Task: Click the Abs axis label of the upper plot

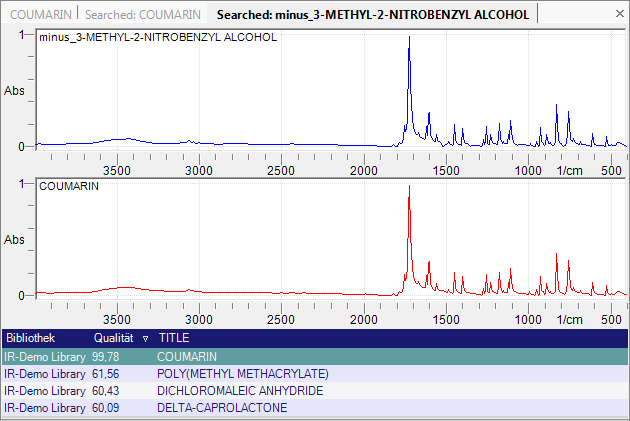Action: point(15,91)
